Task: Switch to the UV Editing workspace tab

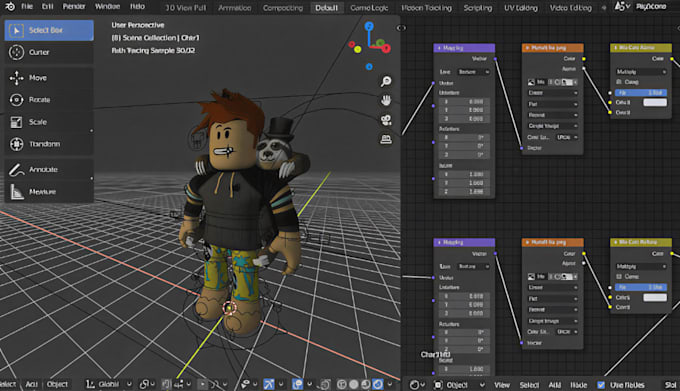Action: 521,8
